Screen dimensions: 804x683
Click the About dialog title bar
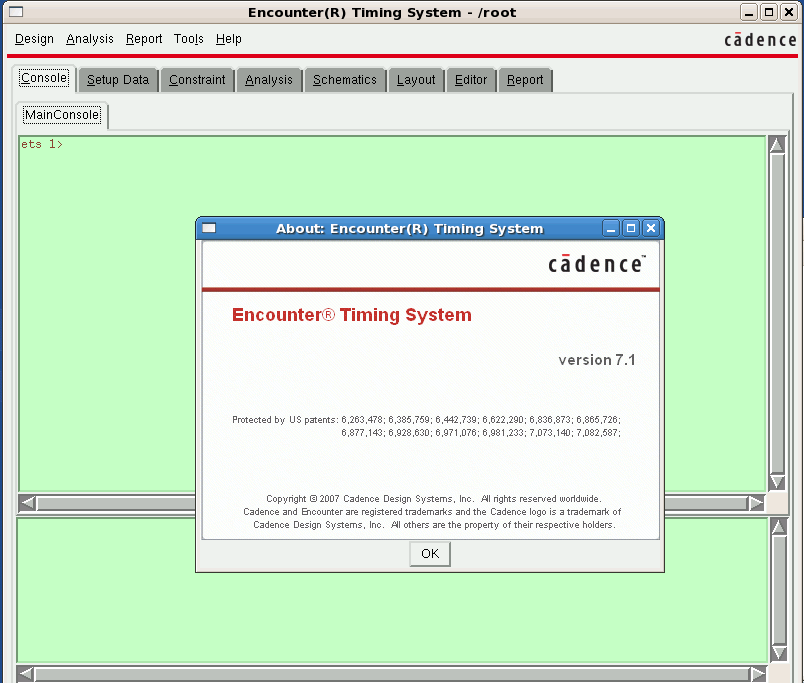click(x=409, y=229)
